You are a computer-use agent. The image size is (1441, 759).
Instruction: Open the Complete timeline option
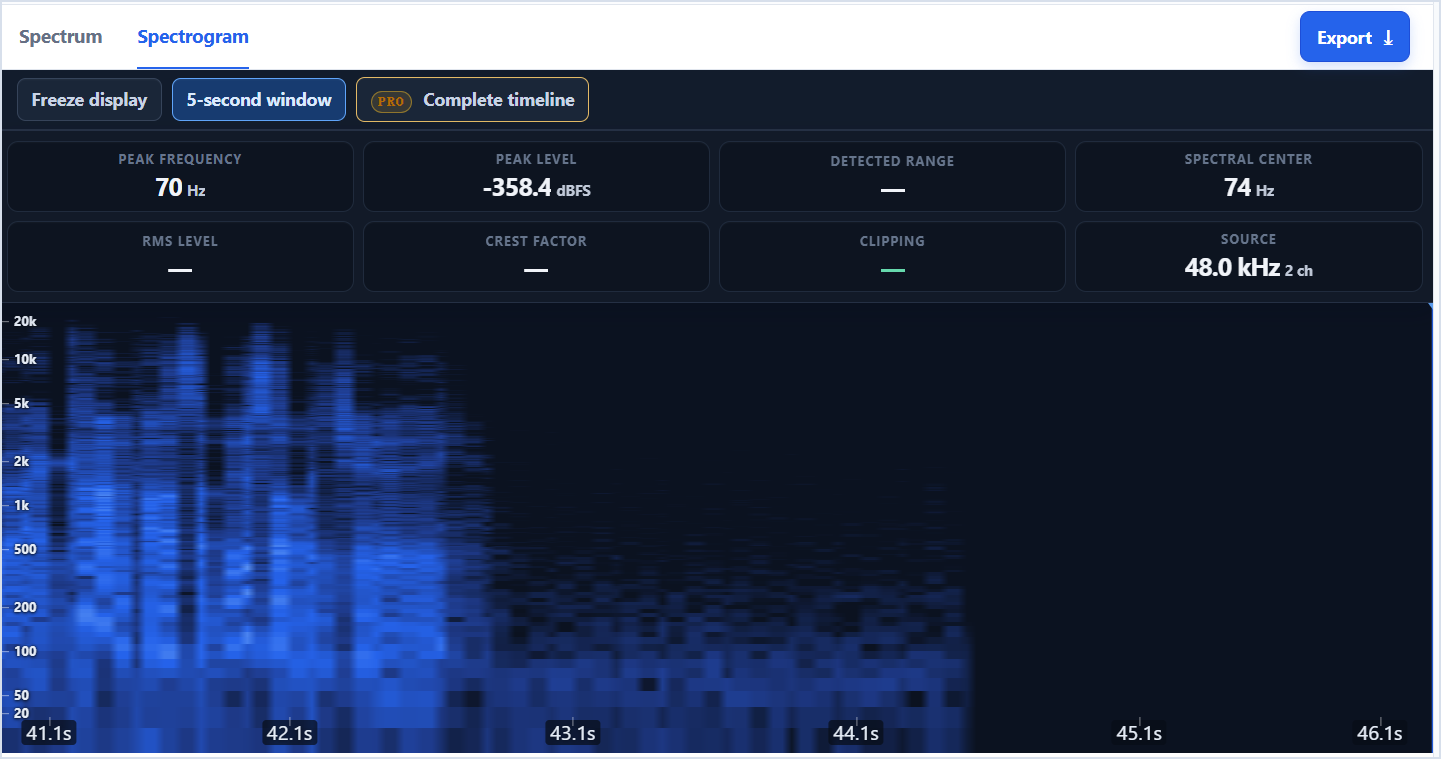(472, 100)
